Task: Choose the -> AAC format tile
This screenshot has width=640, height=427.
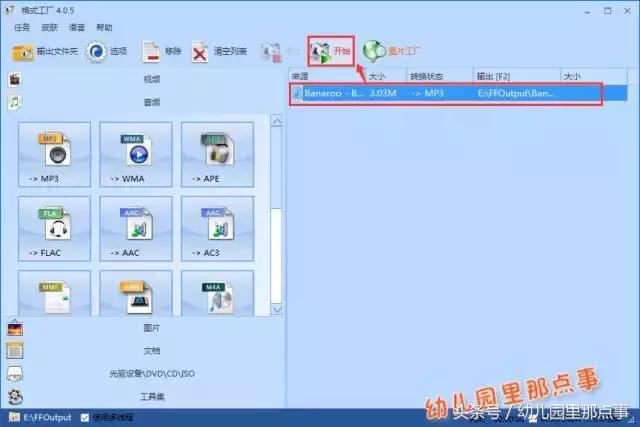Action: (136, 229)
